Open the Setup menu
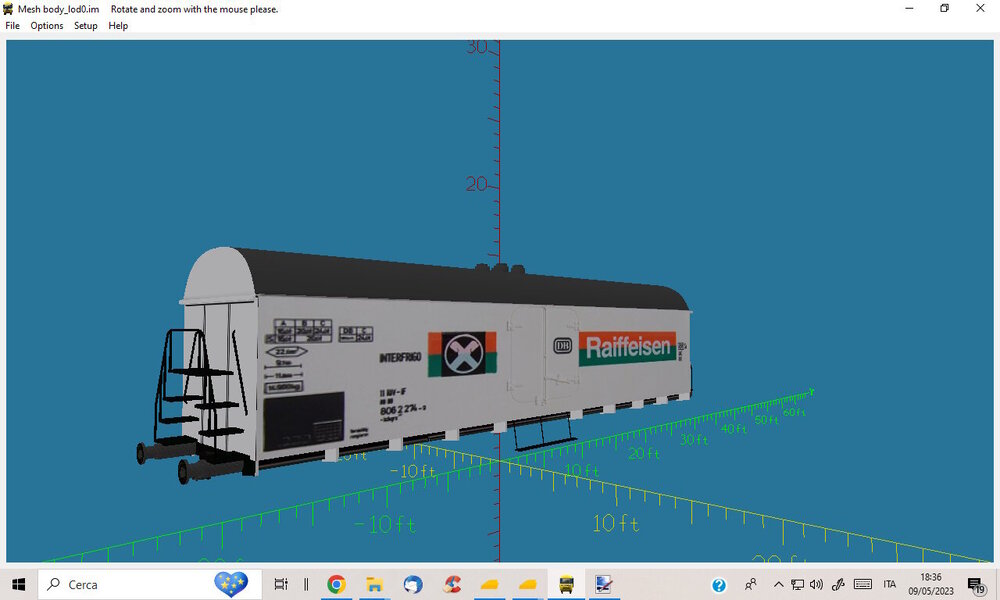Image resolution: width=1000 pixels, height=600 pixels. coord(85,26)
